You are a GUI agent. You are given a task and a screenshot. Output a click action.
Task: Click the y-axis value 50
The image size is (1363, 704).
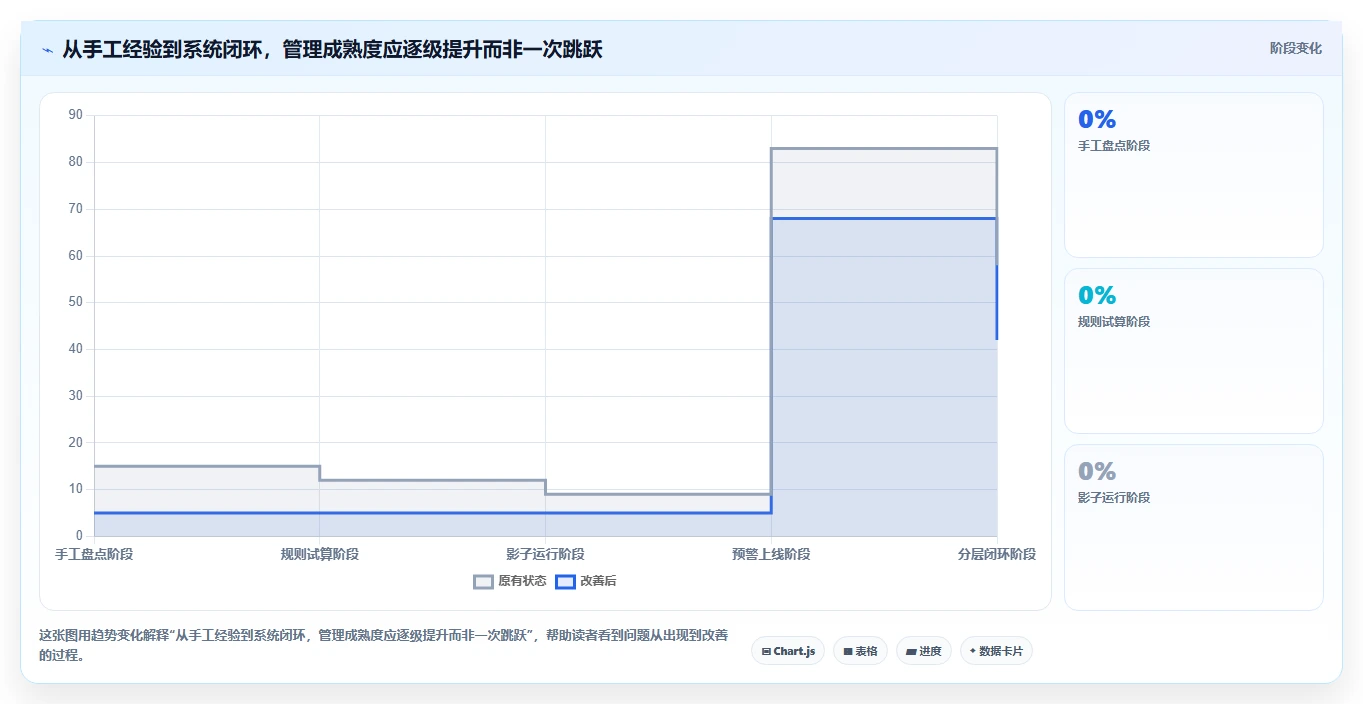coord(76,302)
